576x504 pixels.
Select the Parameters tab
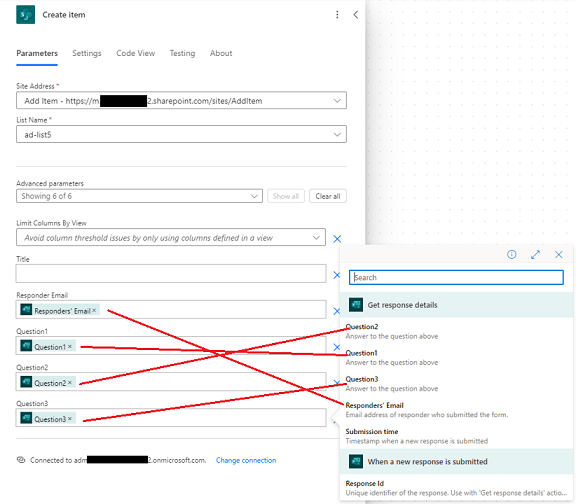[x=37, y=53]
